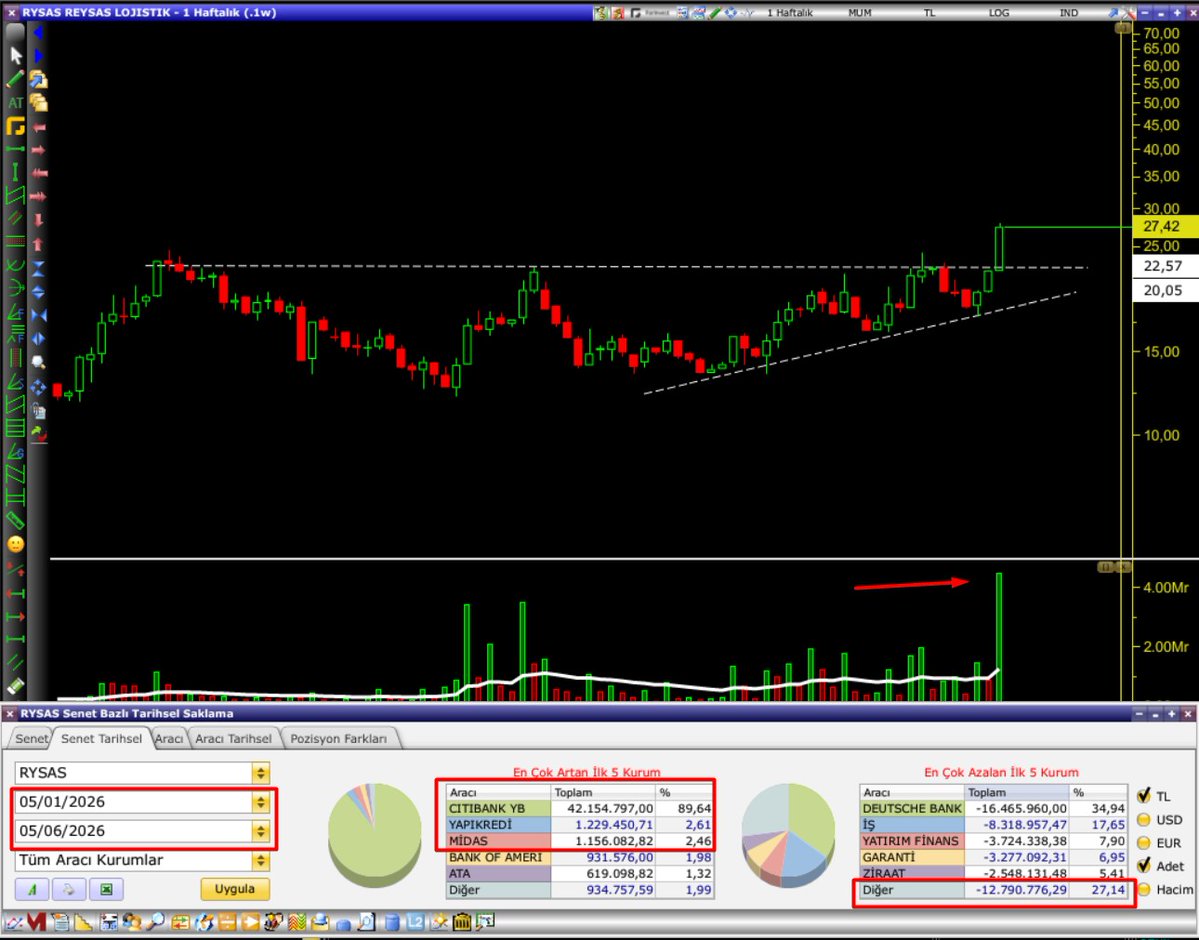Toggle LOG scale in chart title bar
Screen dimensions: 1199x940
click(x=999, y=12)
